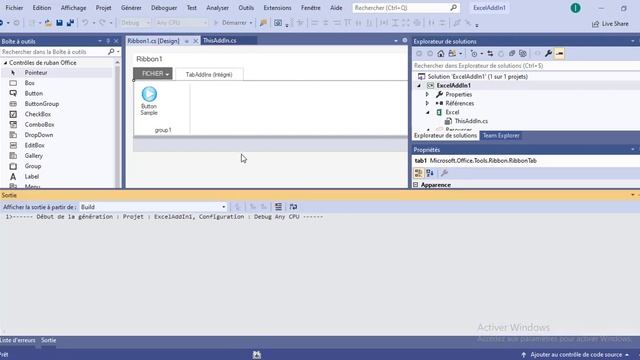The width and height of the screenshot is (640, 360).
Task: Open the Fichier menu
Action: pos(14,8)
